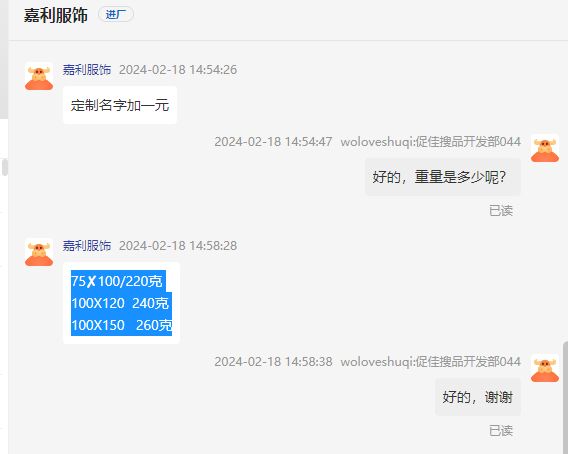
Task: Click highlighted line 100X120 240克
Action: pos(121,303)
